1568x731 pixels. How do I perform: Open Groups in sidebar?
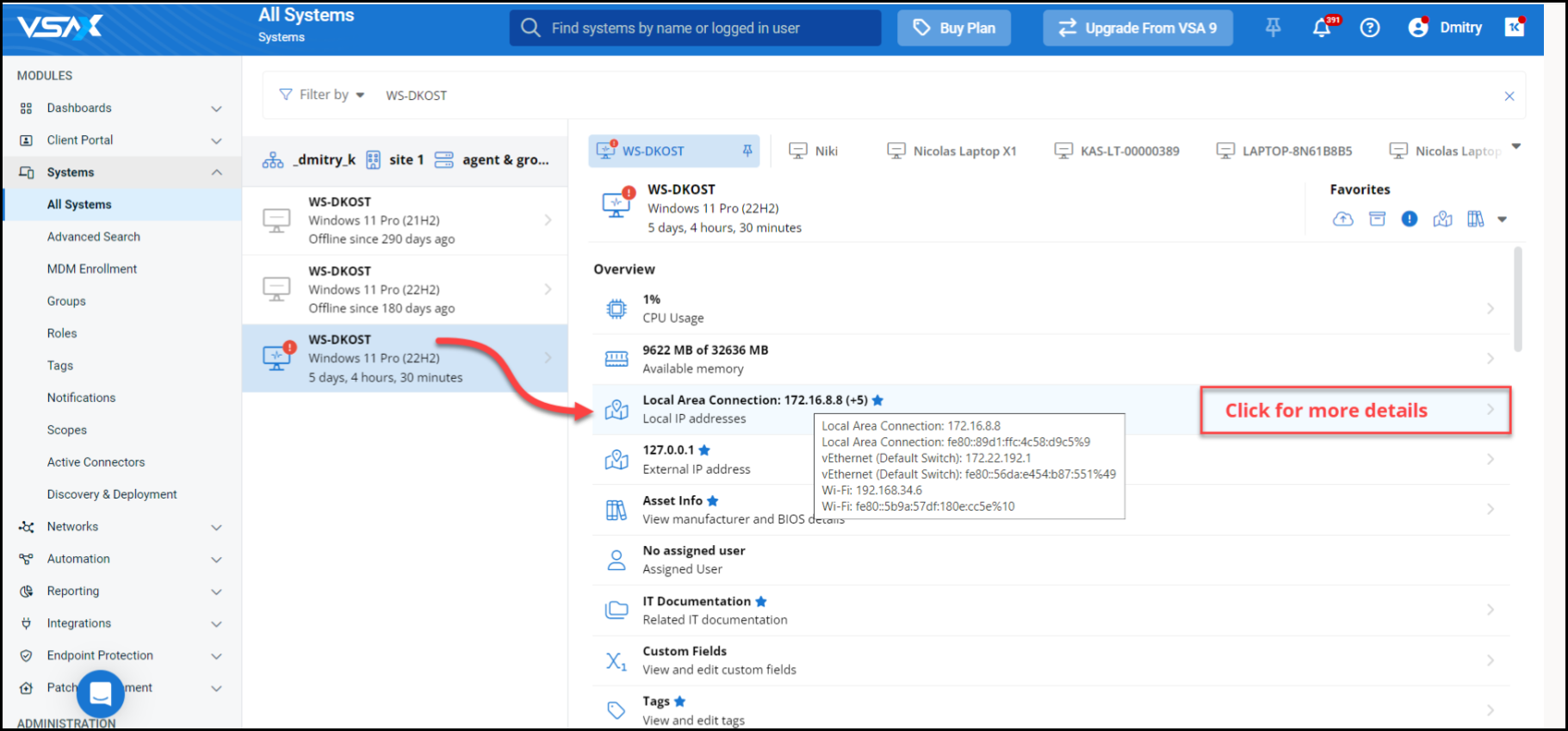66,301
